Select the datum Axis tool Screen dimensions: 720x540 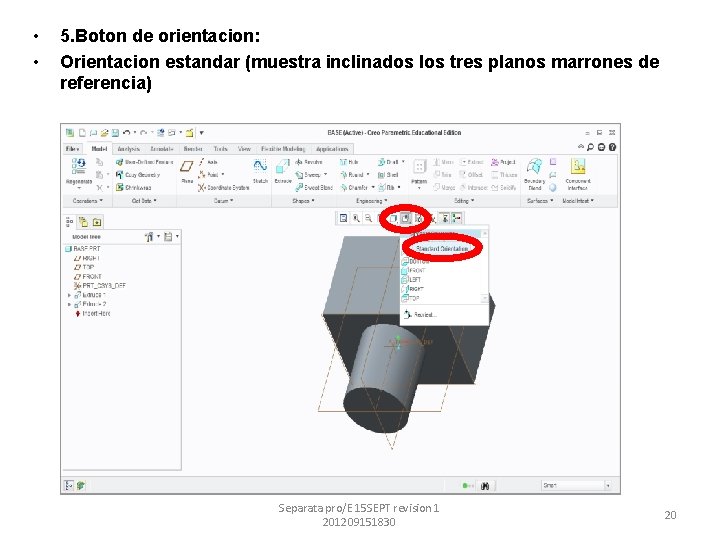click(x=208, y=162)
